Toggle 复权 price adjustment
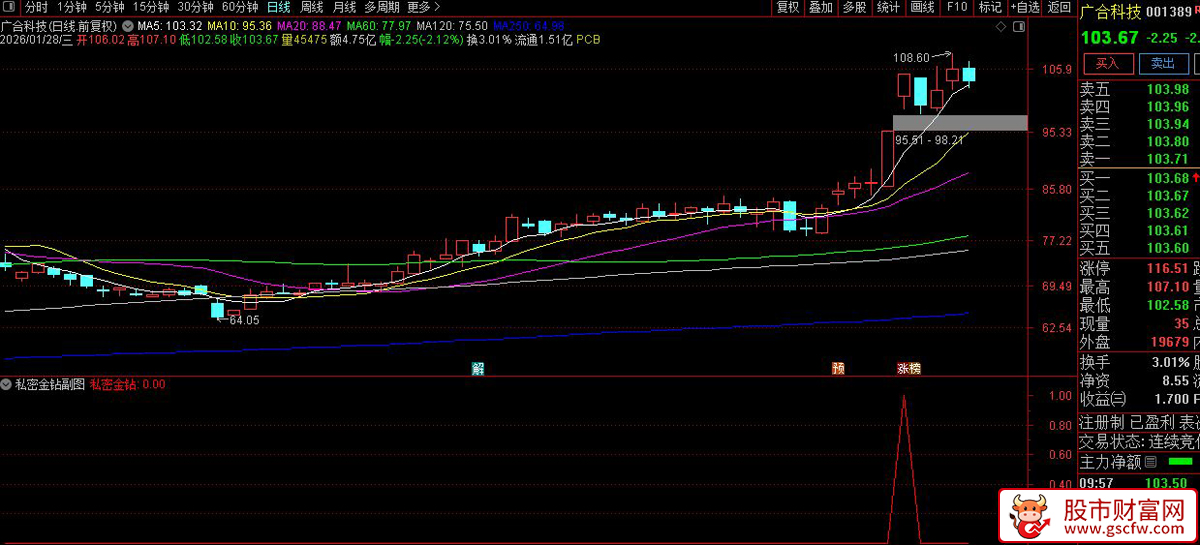Image resolution: width=1200 pixels, height=545 pixels. point(788,7)
